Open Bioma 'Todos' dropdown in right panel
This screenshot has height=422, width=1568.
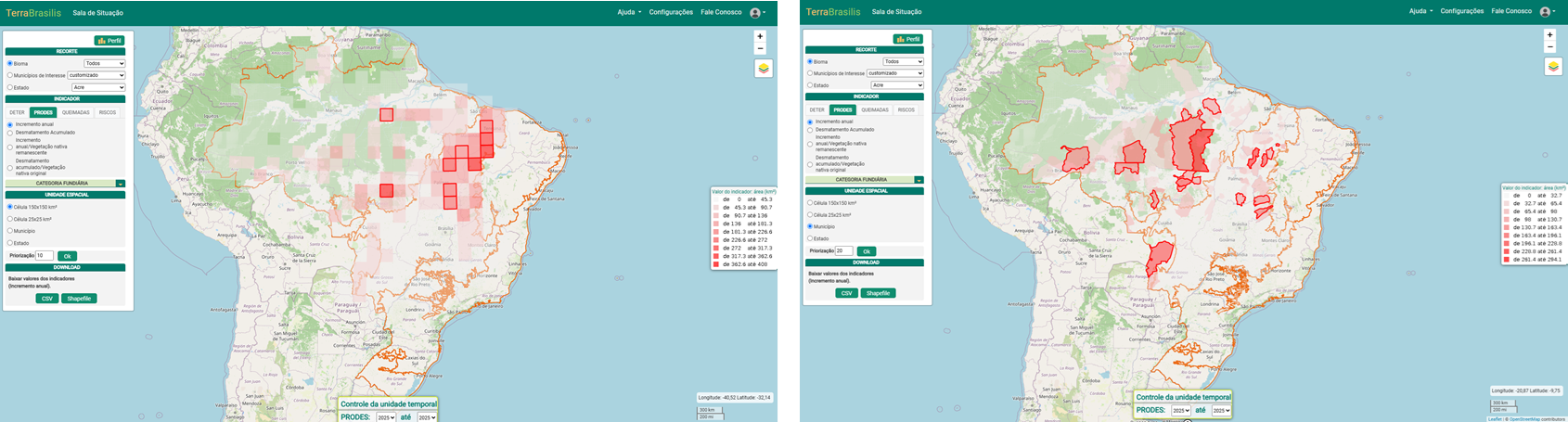tap(904, 61)
